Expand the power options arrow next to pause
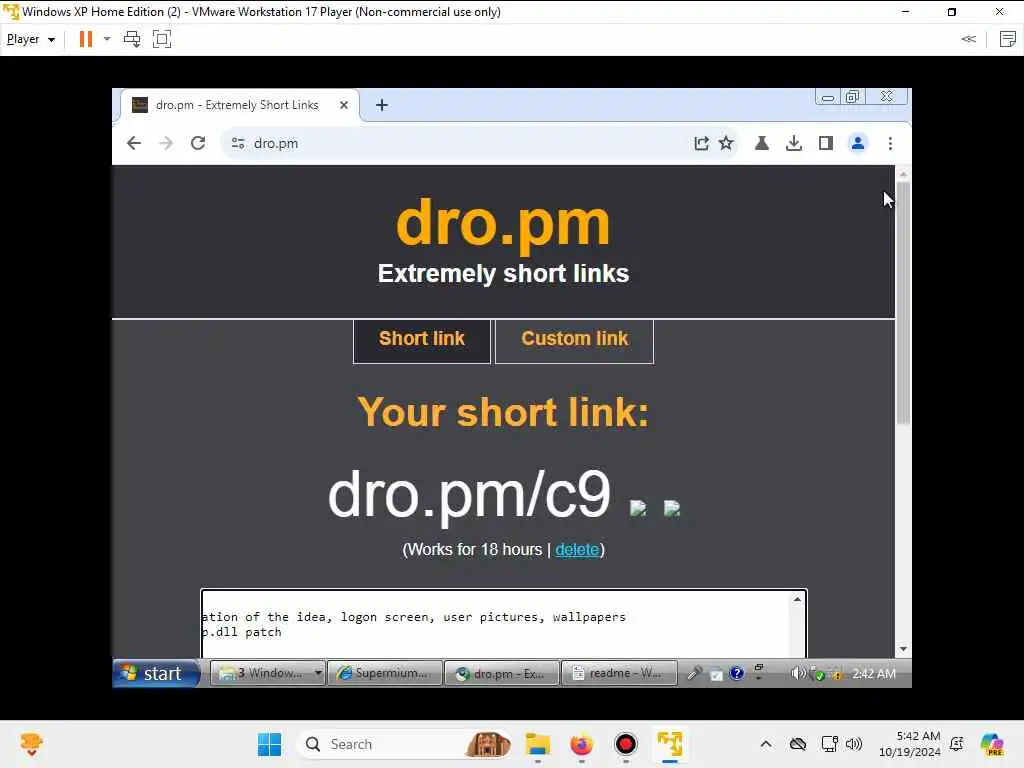 [x=107, y=39]
